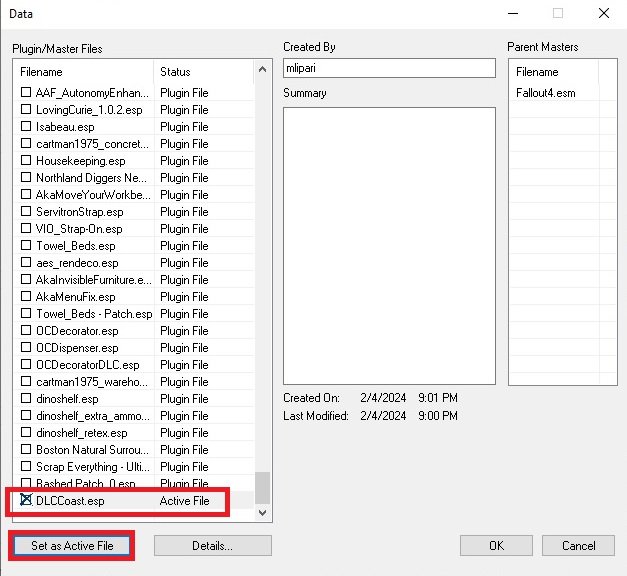The image size is (627, 576).
Task: Click in the Created By text field
Action: (389, 68)
